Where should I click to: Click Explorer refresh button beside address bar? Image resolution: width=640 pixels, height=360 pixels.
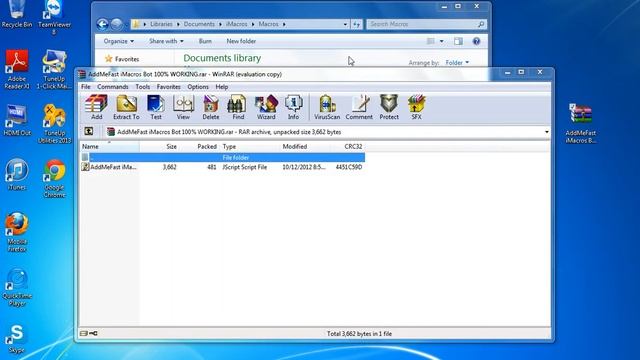point(356,24)
